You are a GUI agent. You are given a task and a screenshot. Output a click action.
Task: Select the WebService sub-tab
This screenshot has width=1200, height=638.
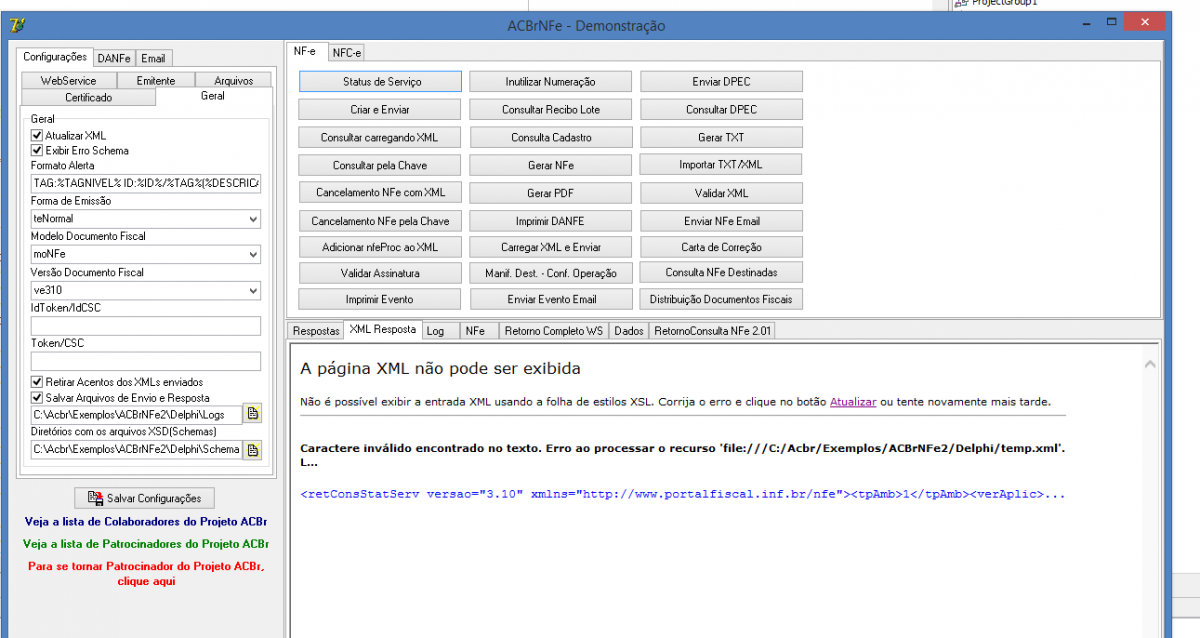(x=68, y=80)
